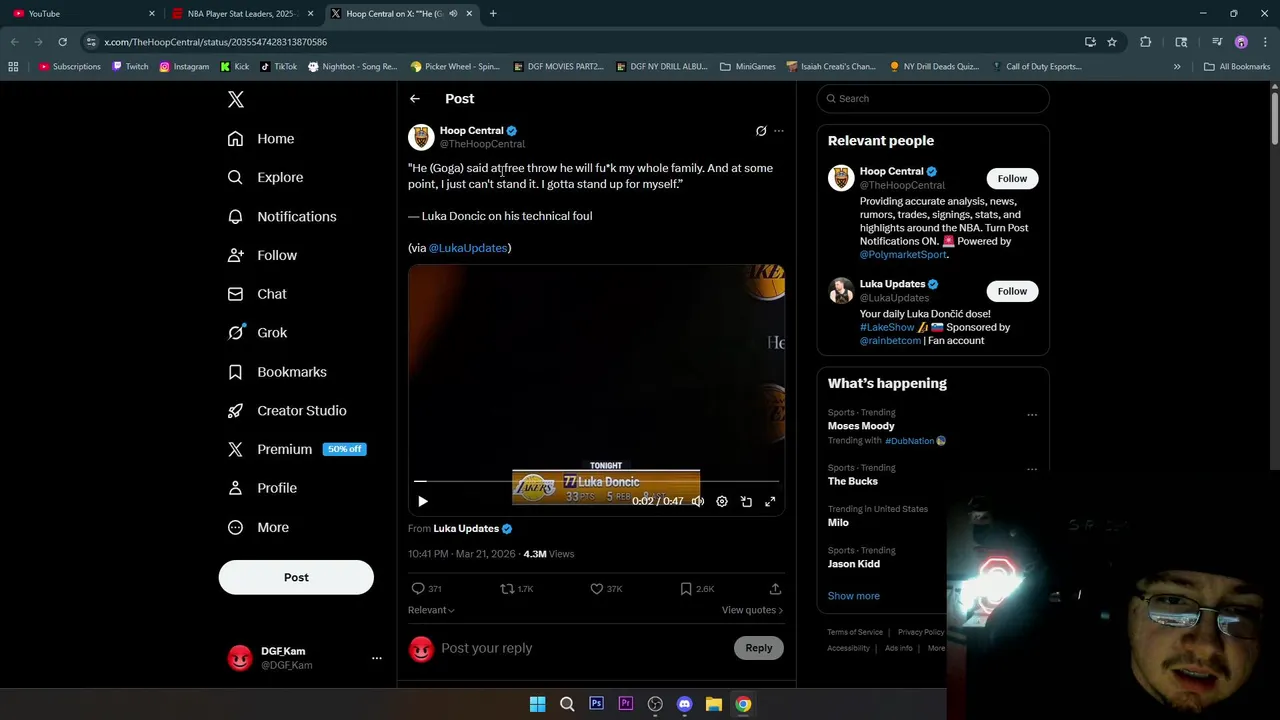1280x720 pixels.
Task: Open Moses Moody trending topic
Action: click(861, 426)
